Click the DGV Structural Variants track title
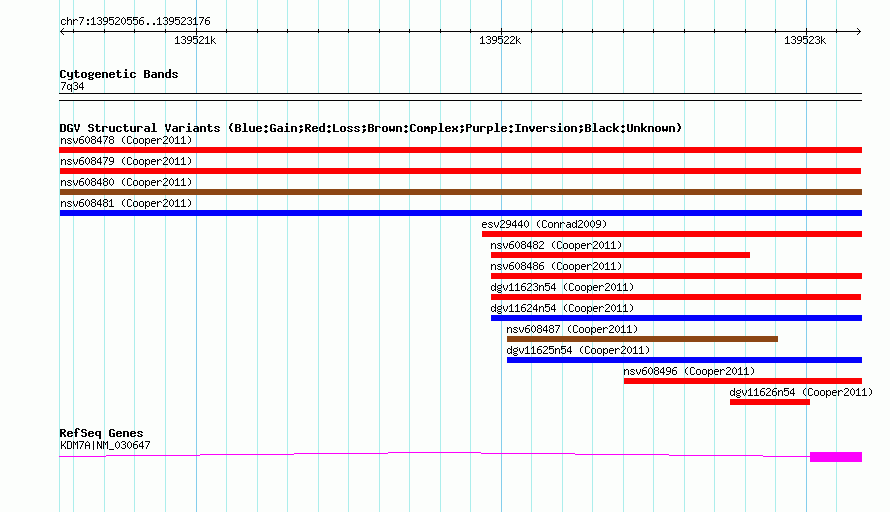 (371, 128)
